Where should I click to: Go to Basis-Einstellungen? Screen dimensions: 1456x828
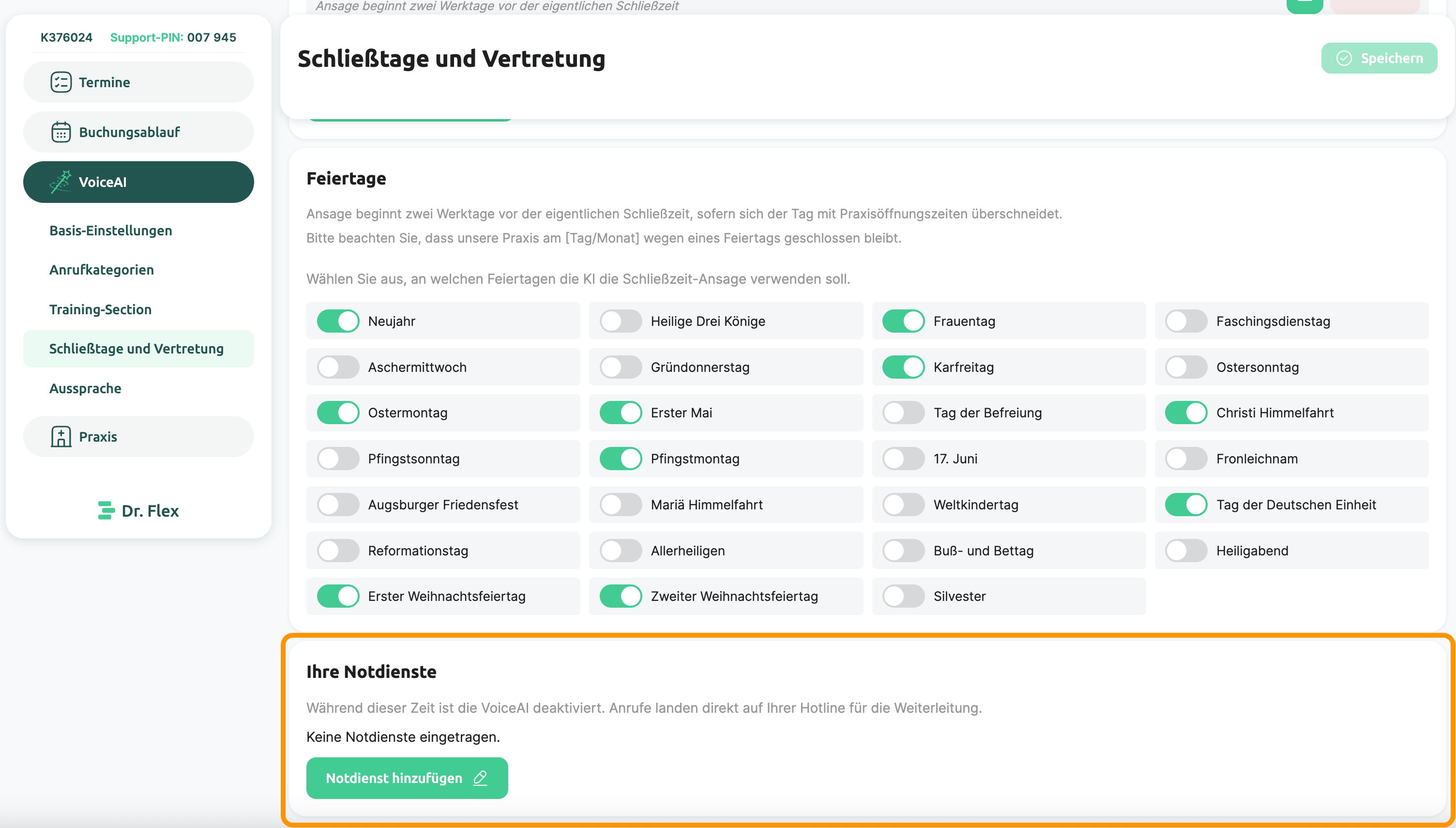pyautogui.click(x=111, y=230)
